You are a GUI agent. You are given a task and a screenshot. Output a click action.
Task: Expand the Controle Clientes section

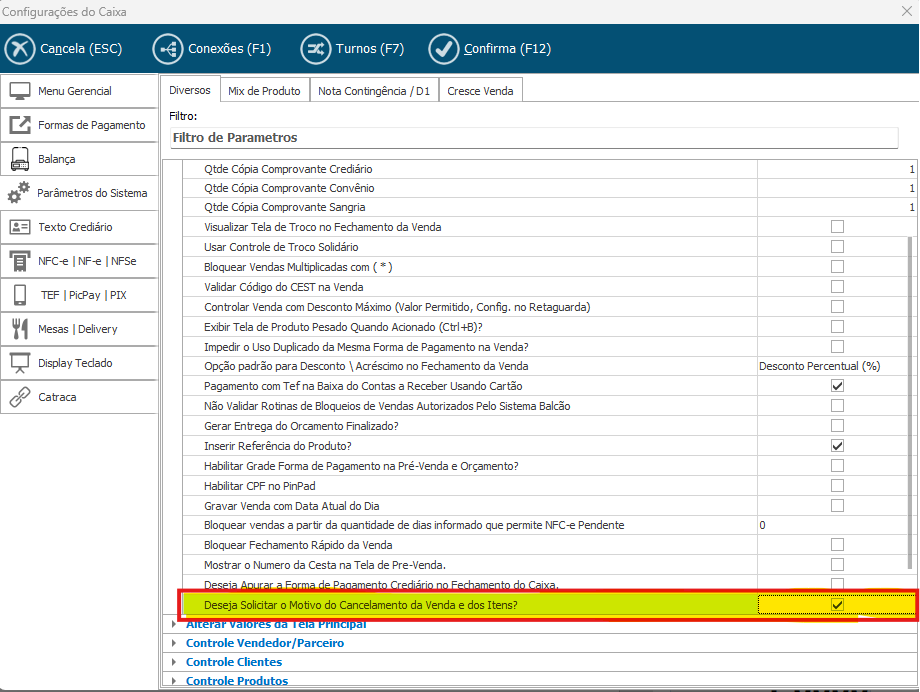176,662
